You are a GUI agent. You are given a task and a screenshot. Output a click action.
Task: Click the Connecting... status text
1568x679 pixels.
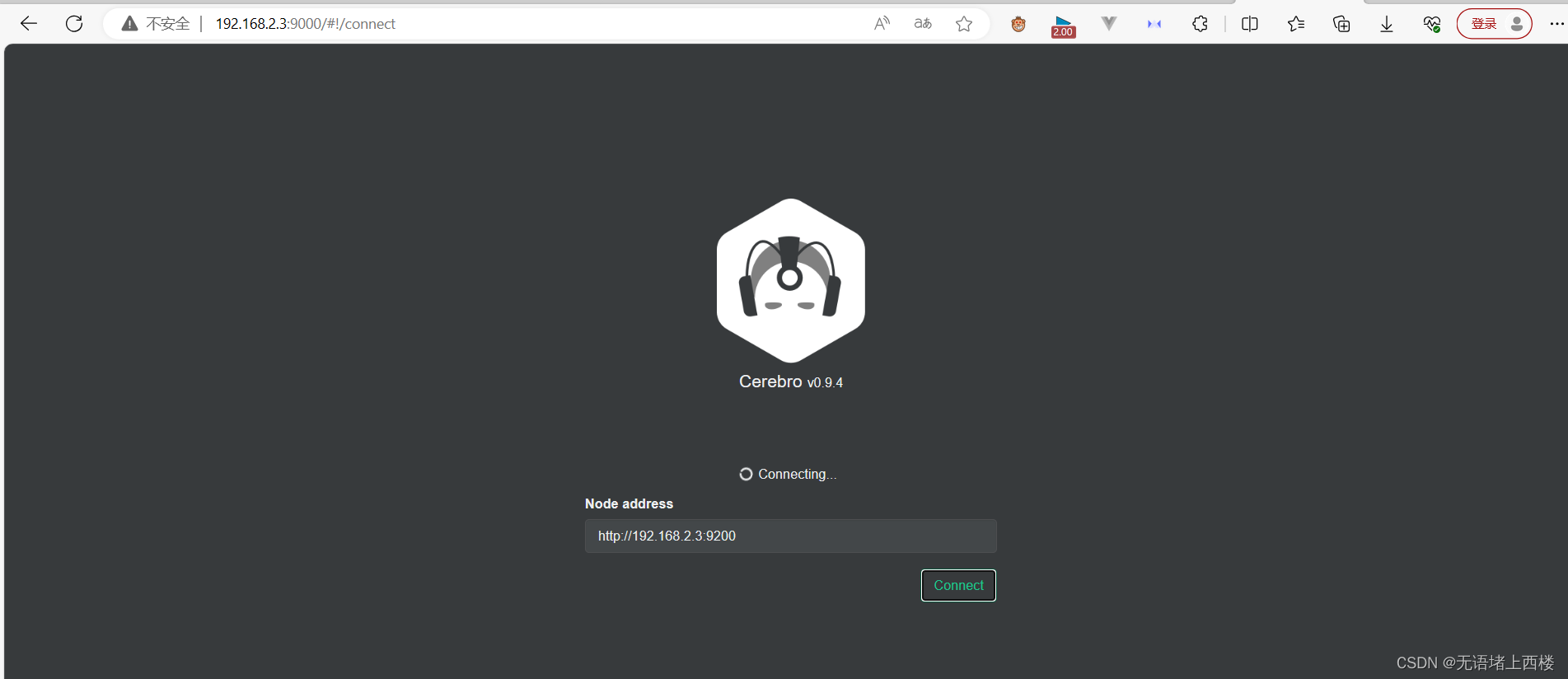pyautogui.click(x=797, y=474)
